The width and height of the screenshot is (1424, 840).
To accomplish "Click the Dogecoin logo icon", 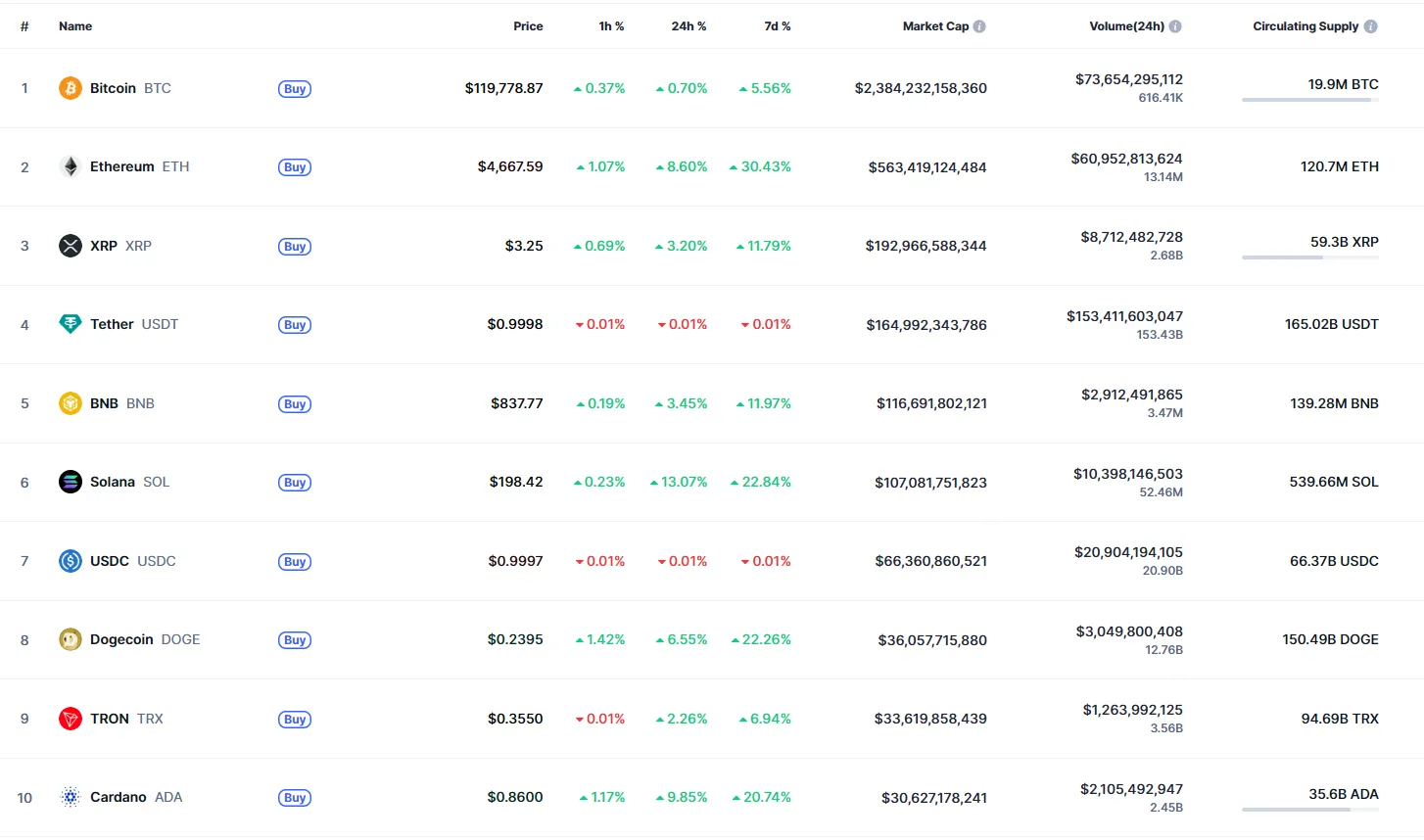I will (x=70, y=639).
